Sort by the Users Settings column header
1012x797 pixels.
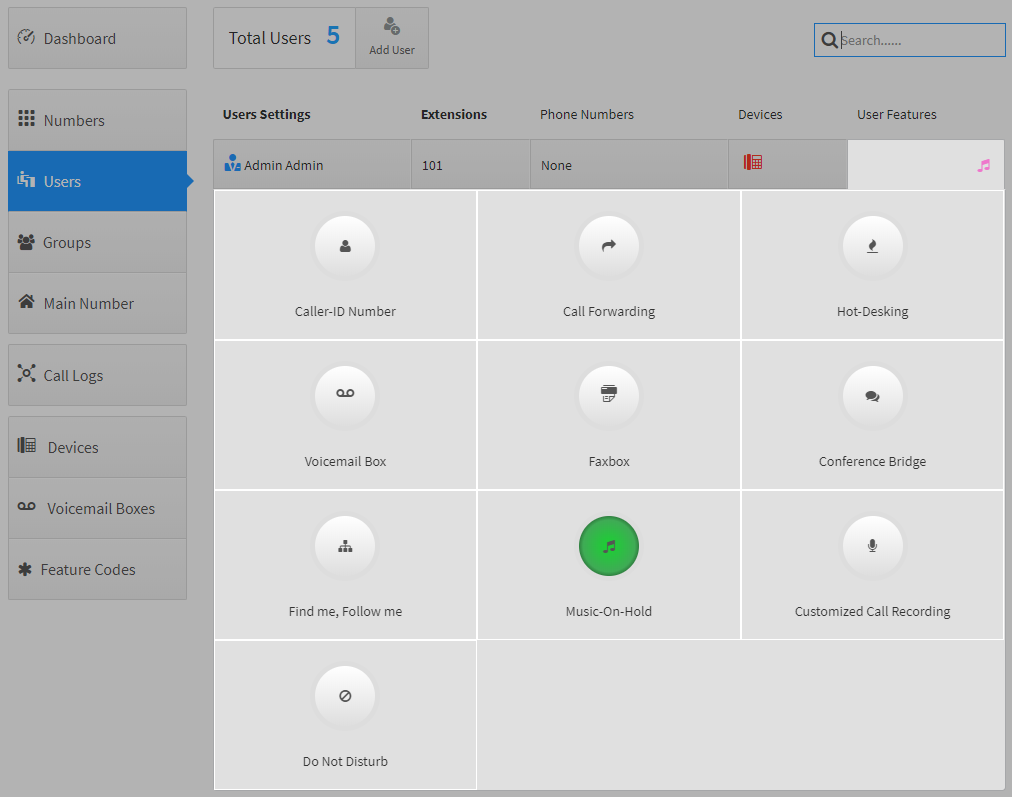[267, 114]
